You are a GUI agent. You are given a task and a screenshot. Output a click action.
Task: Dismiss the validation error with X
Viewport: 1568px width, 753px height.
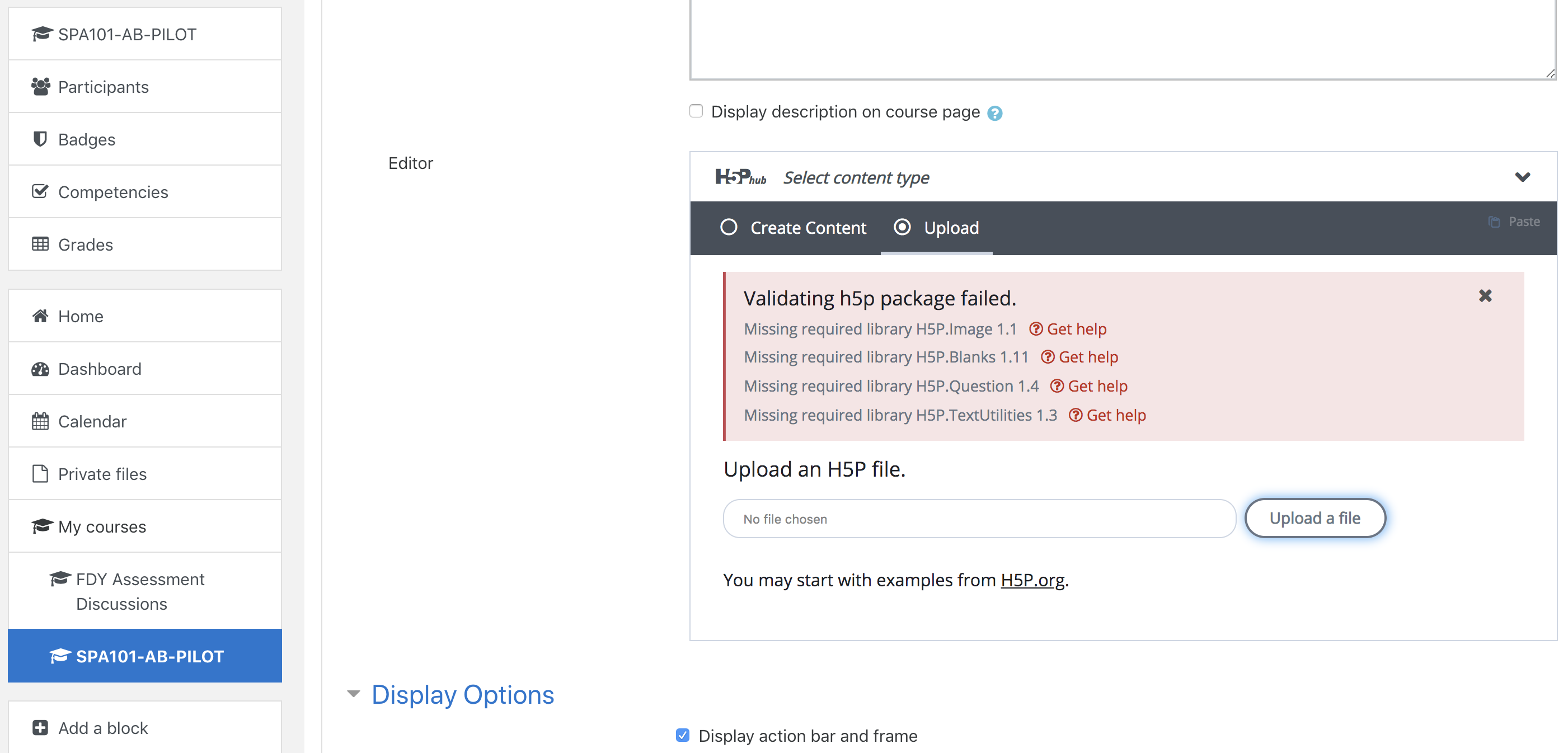coord(1485,296)
